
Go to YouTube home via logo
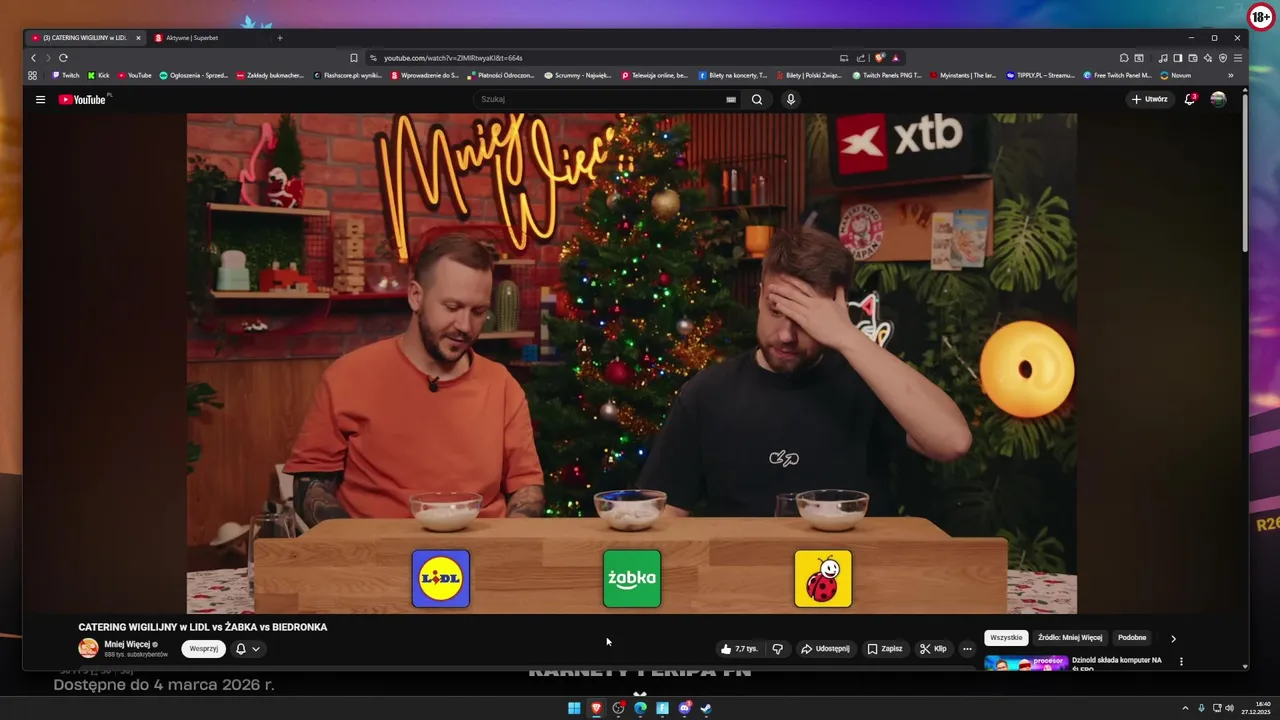click(x=83, y=99)
